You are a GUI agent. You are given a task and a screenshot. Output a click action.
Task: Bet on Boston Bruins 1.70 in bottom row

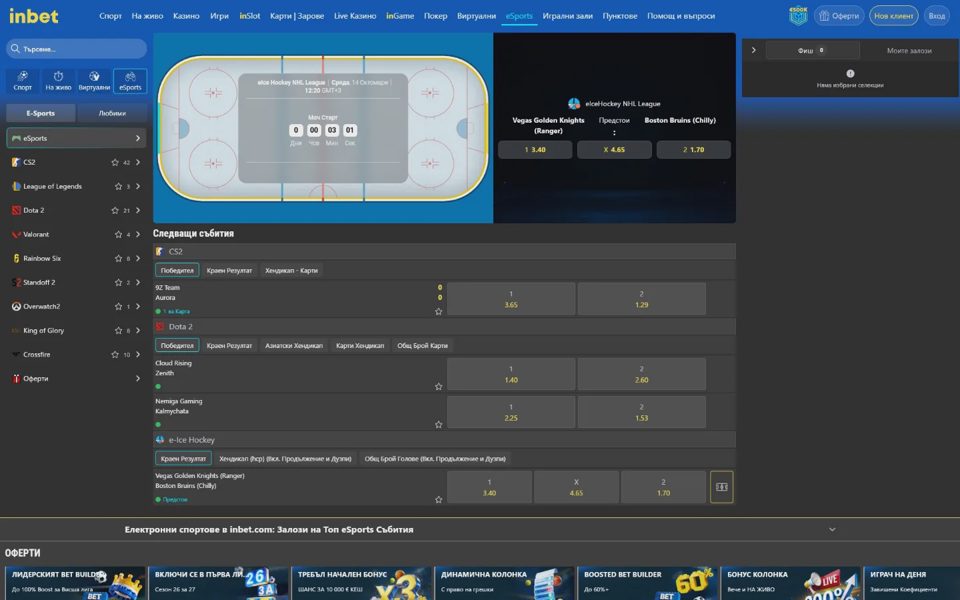point(663,487)
